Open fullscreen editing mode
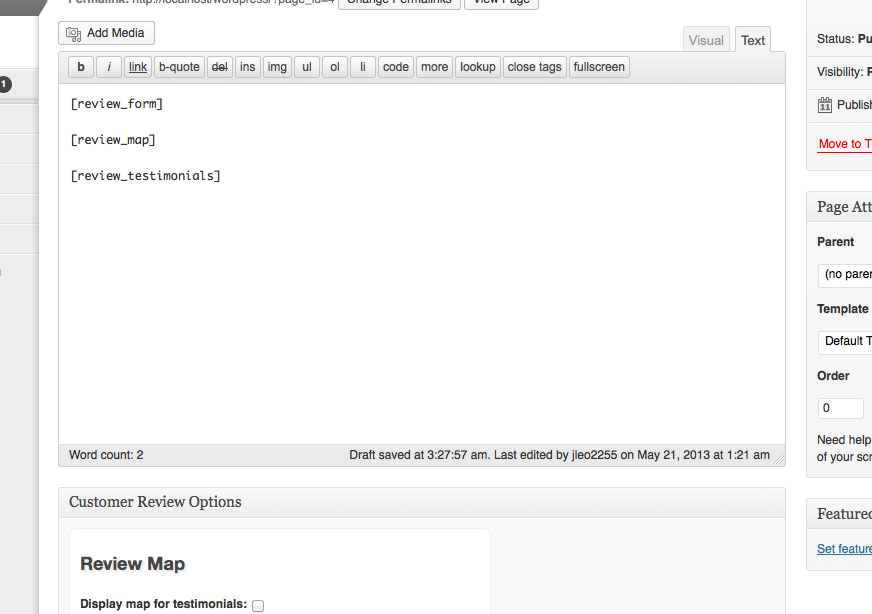The image size is (872, 614). [599, 67]
